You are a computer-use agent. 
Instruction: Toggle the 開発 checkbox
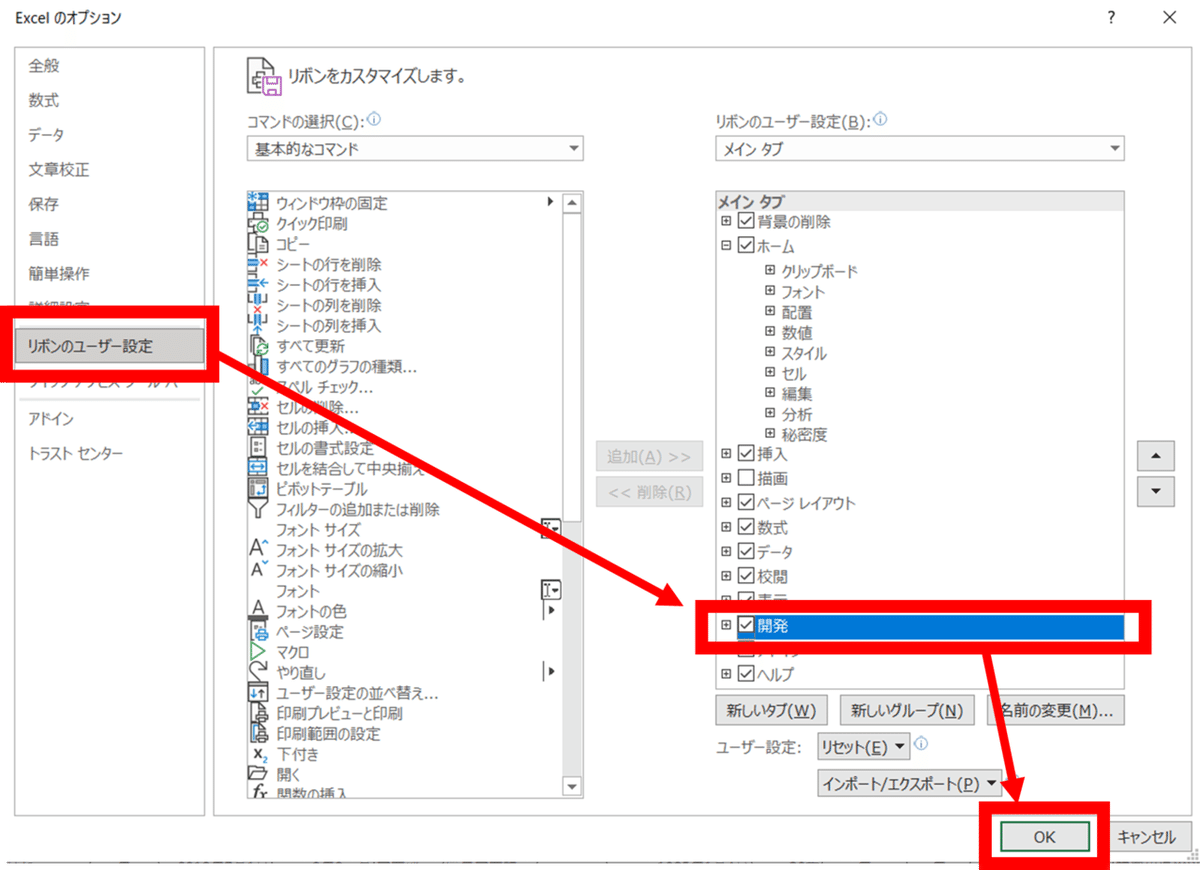pyautogui.click(x=746, y=626)
